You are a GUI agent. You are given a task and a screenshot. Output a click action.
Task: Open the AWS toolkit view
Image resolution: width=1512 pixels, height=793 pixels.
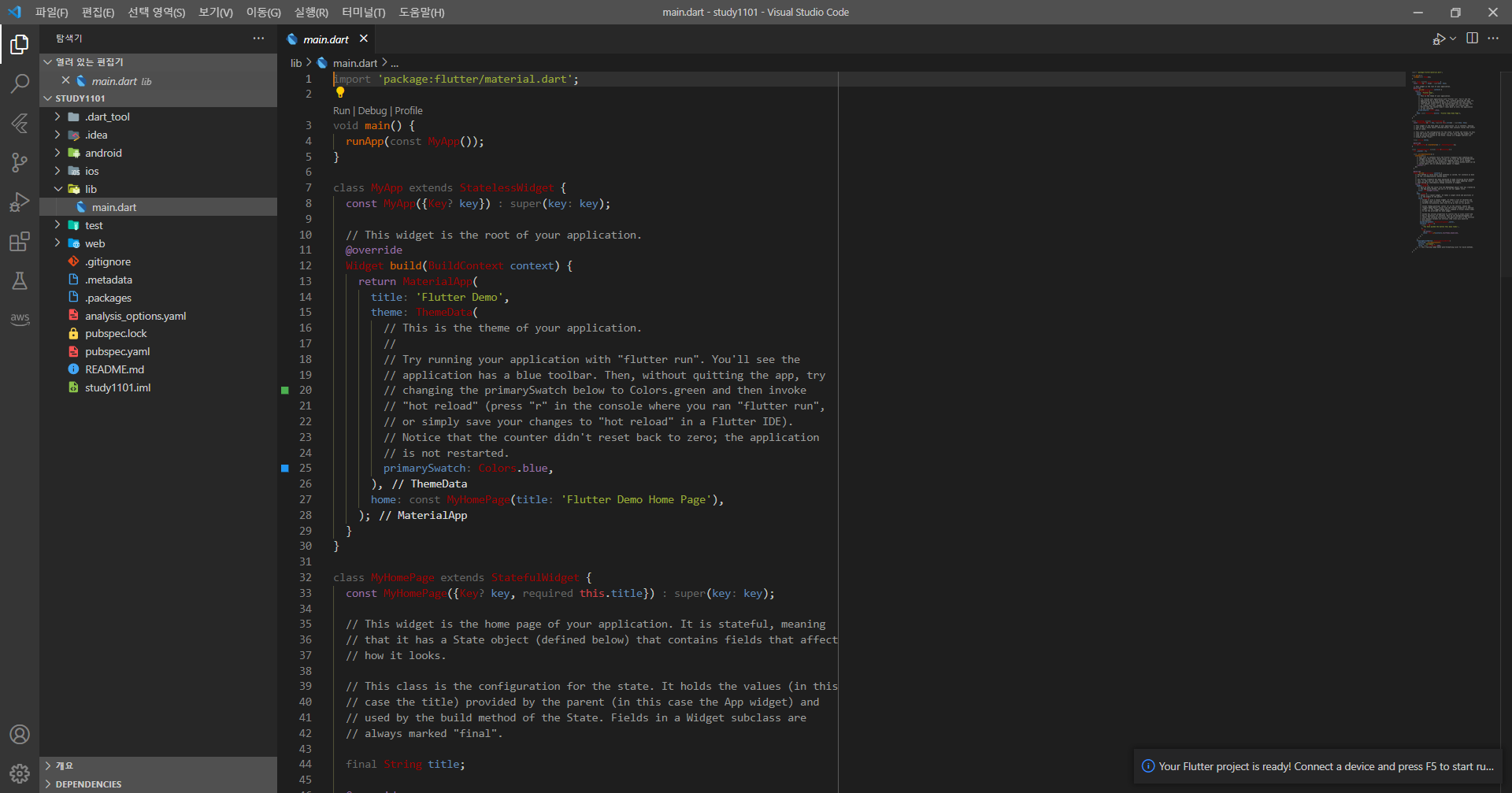(20, 318)
